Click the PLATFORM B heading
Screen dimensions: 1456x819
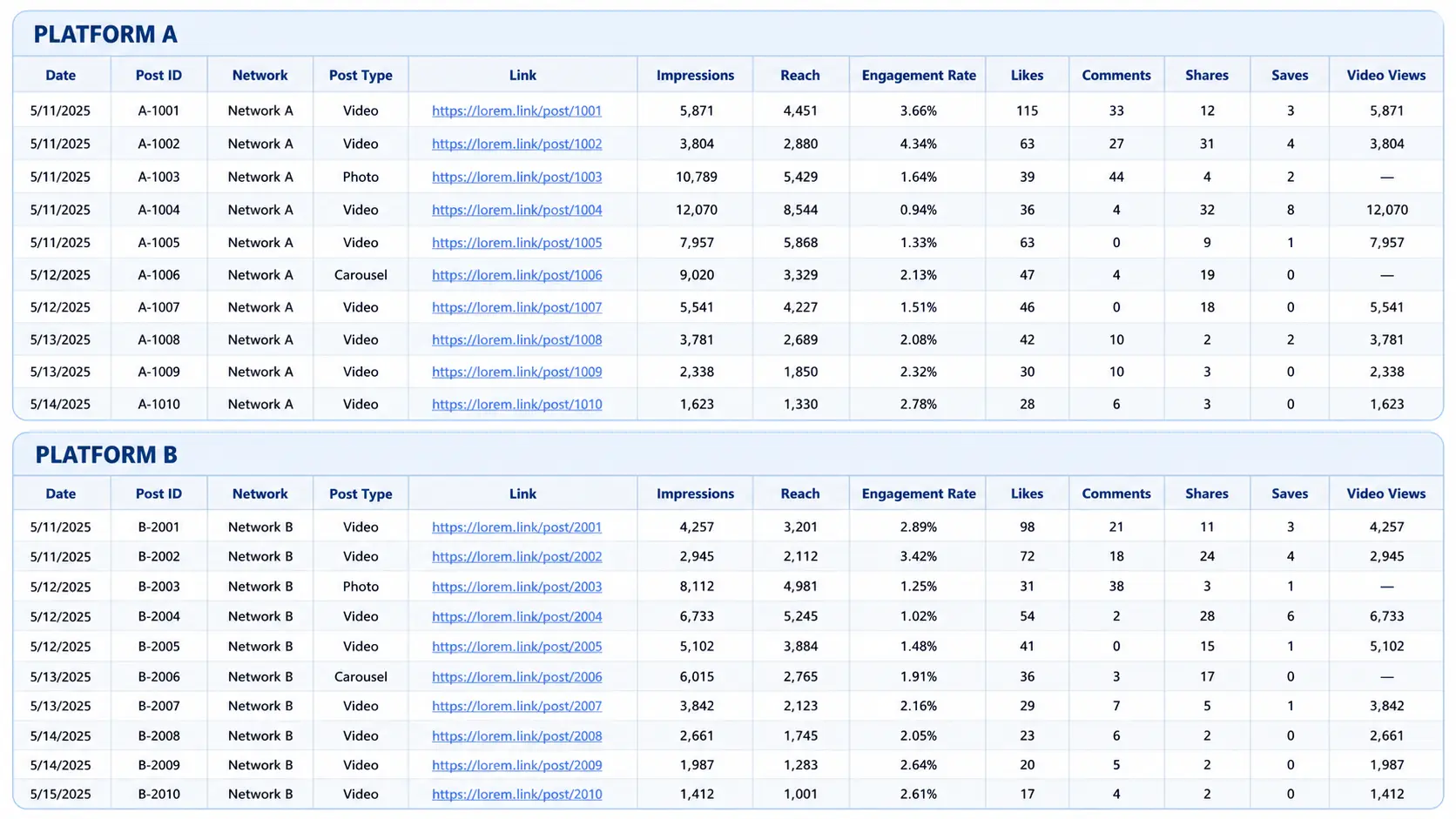tap(105, 455)
